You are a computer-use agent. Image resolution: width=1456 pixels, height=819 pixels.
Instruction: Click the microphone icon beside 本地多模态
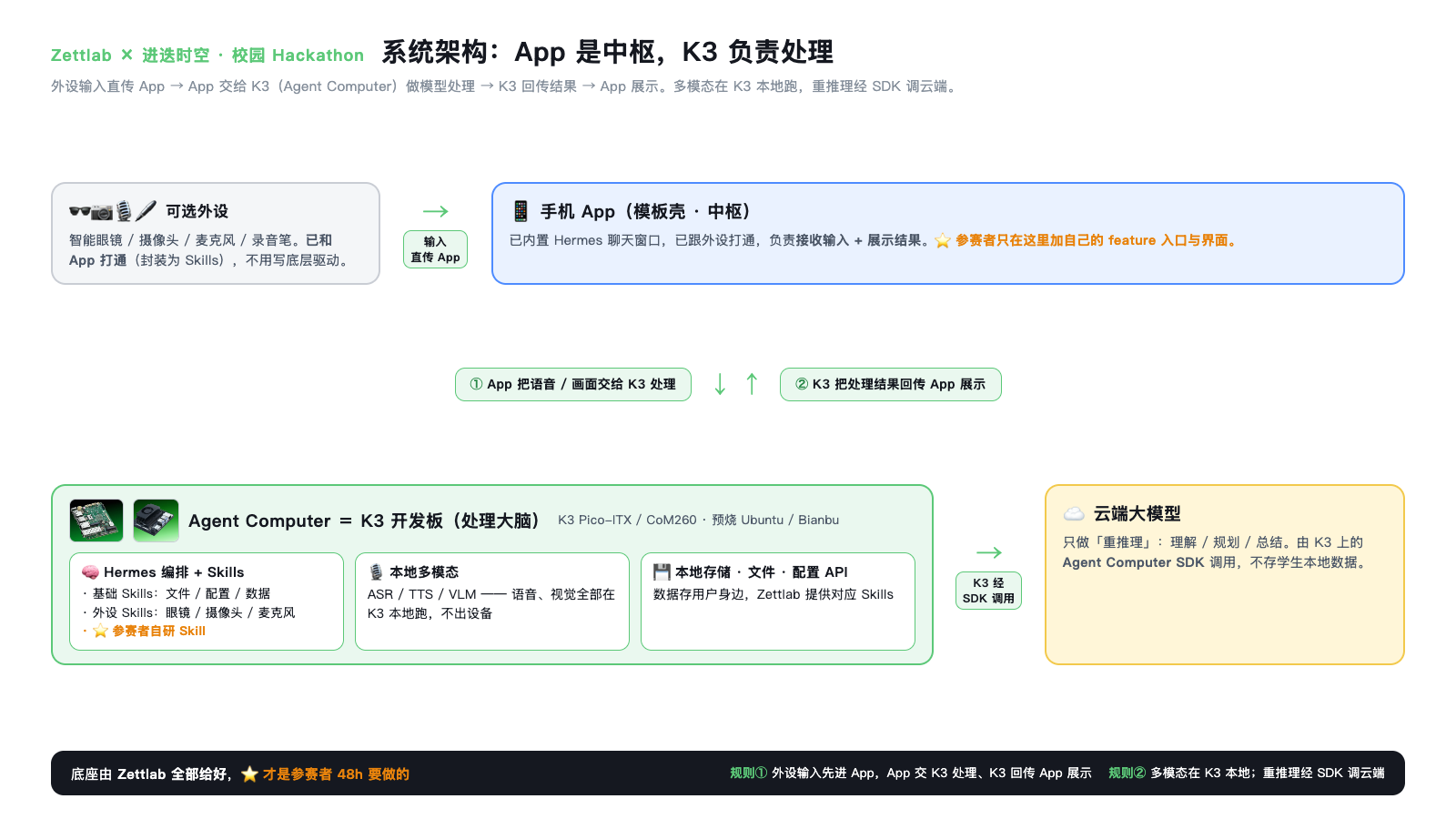[376, 572]
